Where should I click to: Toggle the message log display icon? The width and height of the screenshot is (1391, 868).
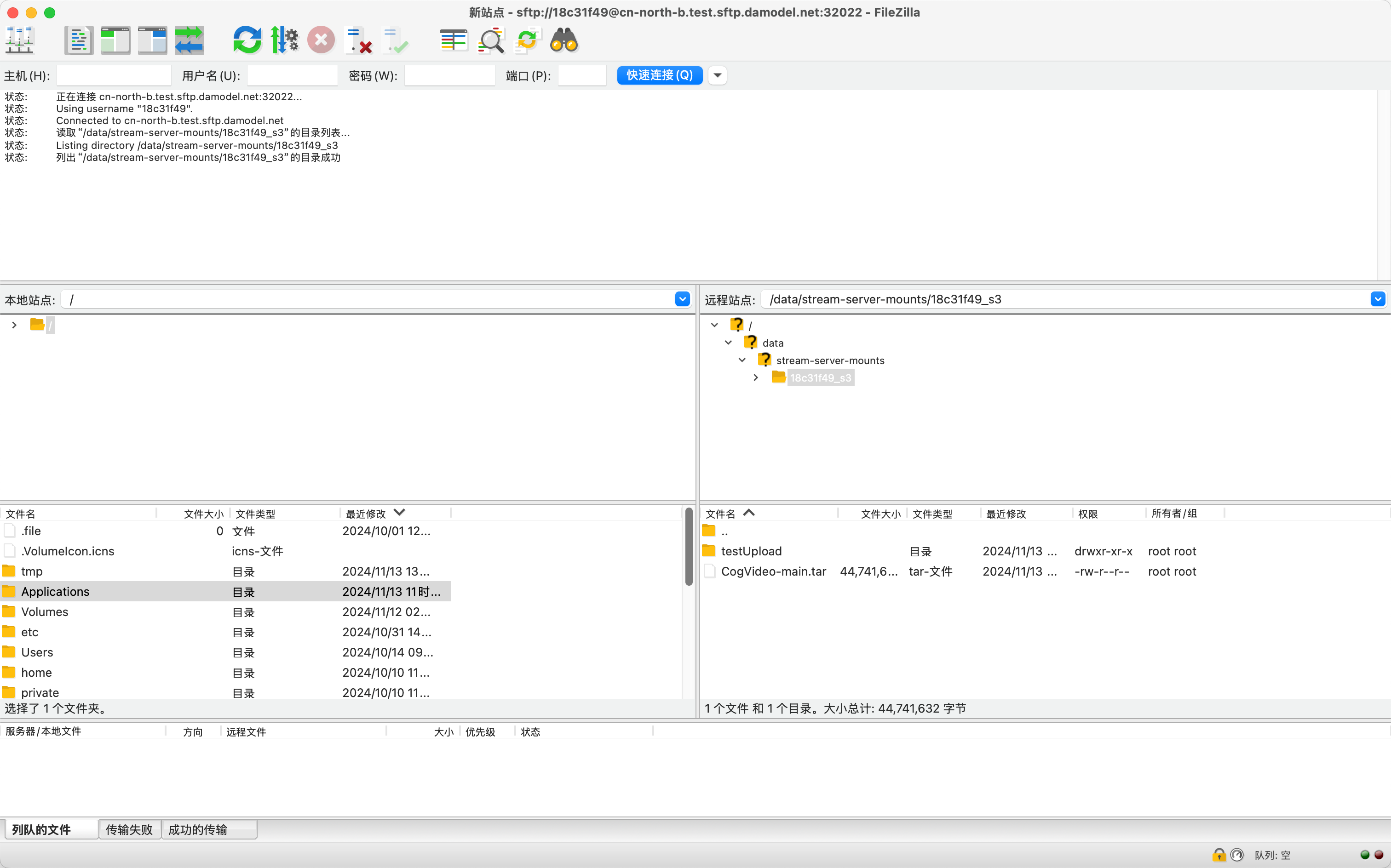pyautogui.click(x=79, y=40)
